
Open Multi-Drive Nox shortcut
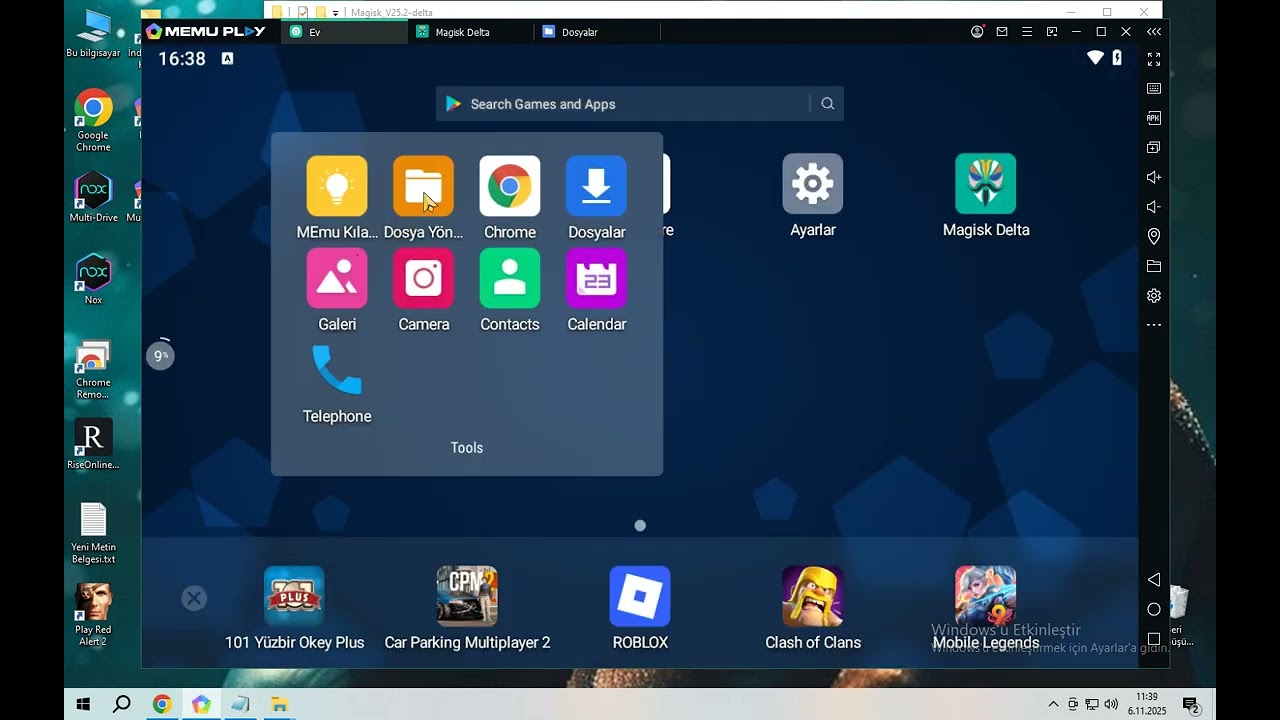click(93, 197)
